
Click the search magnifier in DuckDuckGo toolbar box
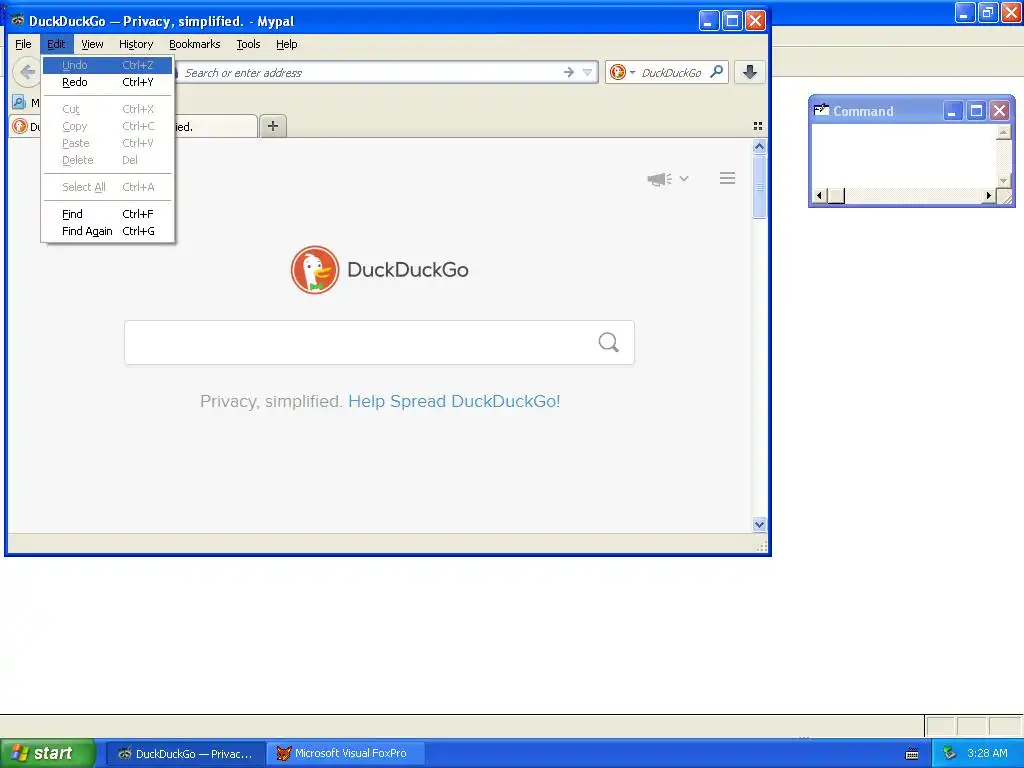pos(716,72)
